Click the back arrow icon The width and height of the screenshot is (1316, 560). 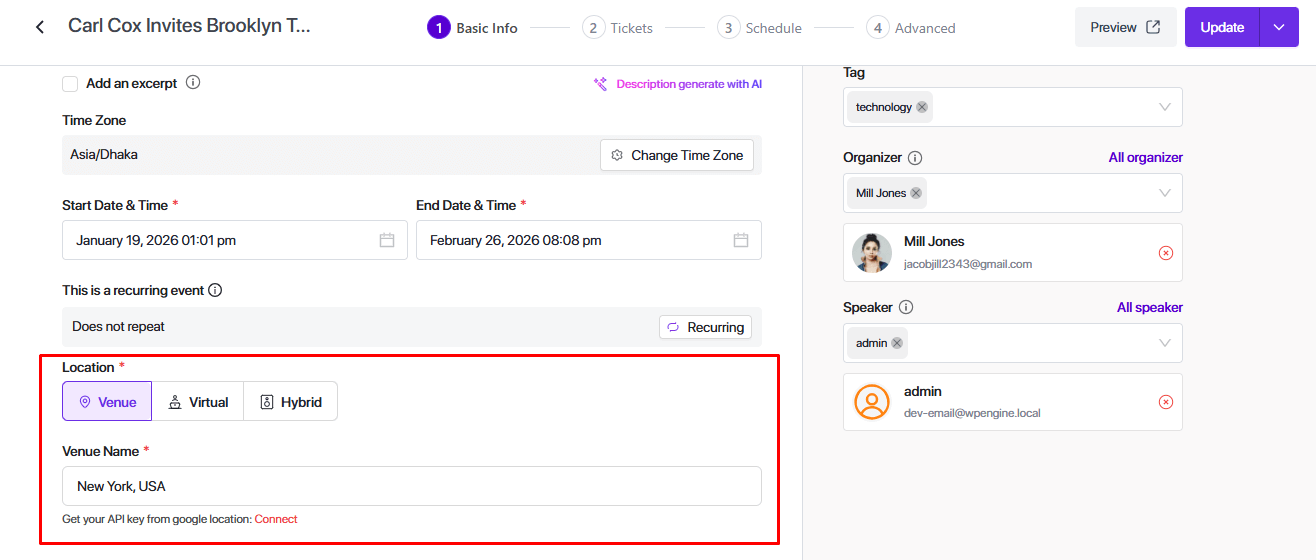point(40,27)
